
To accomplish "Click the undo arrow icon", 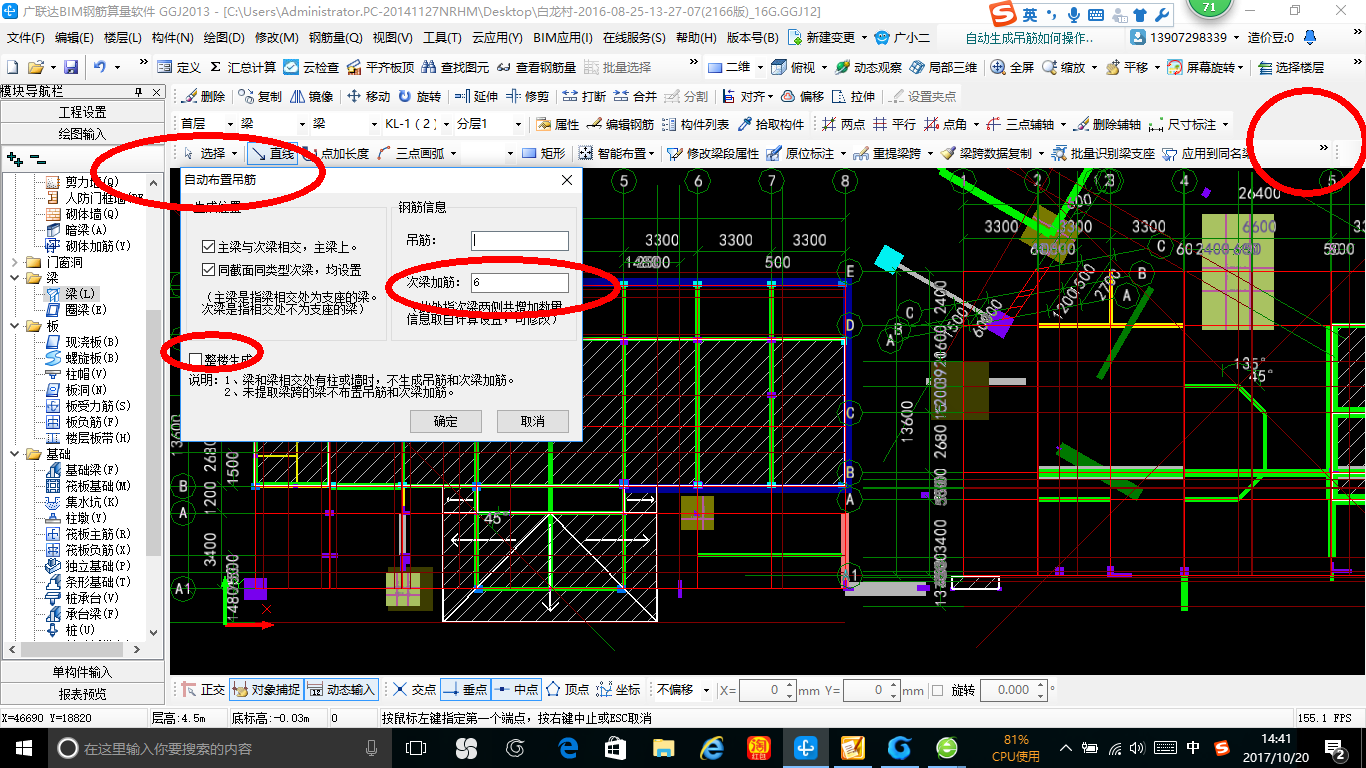I will [100, 67].
